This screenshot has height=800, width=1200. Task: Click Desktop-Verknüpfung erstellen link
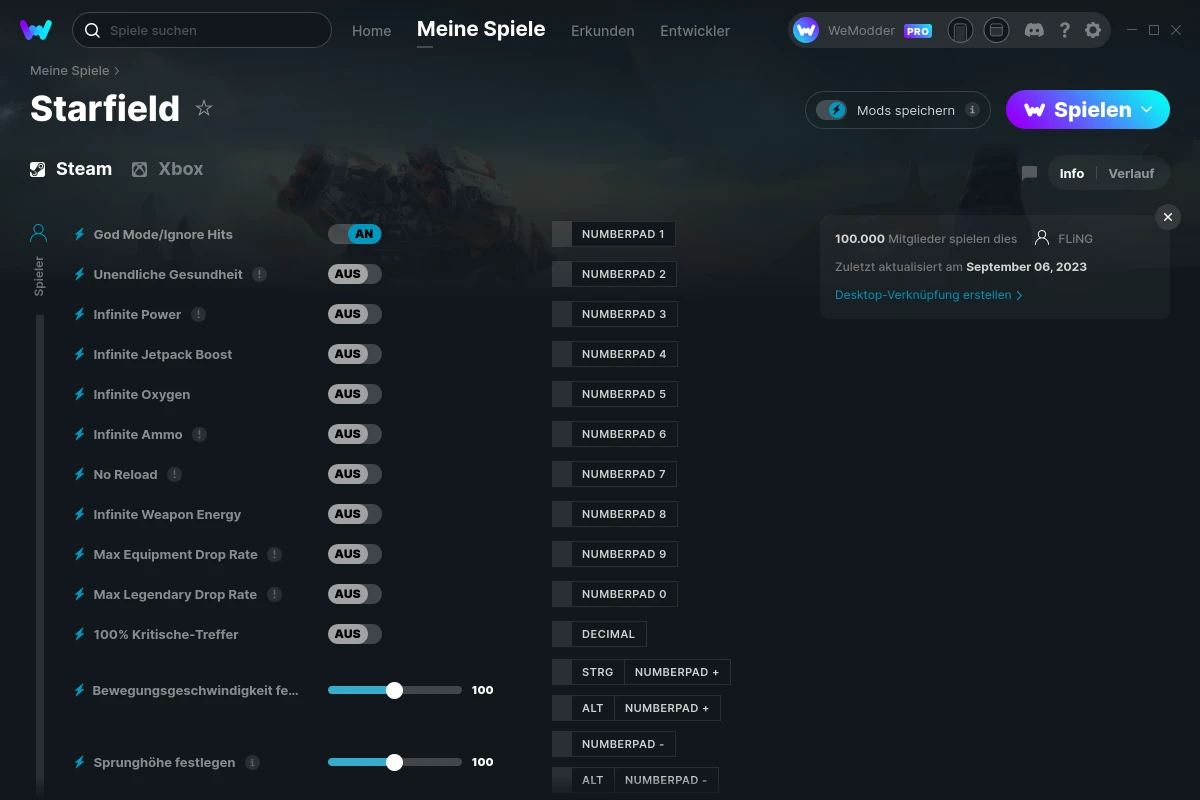click(929, 295)
